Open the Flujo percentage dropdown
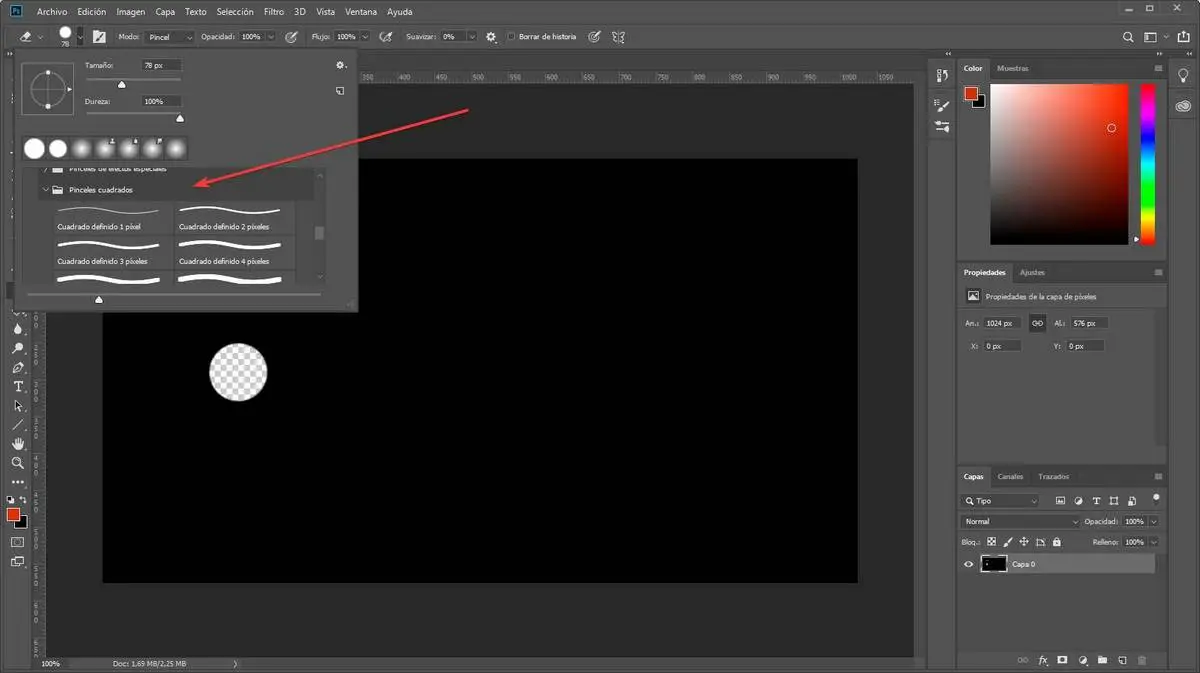The image size is (1200, 673). [364, 37]
